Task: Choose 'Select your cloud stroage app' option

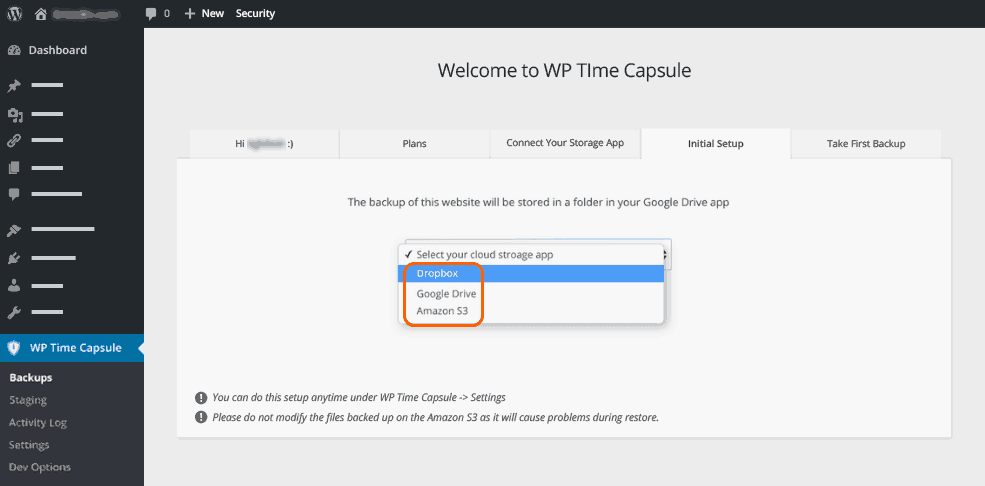Action: (x=531, y=255)
